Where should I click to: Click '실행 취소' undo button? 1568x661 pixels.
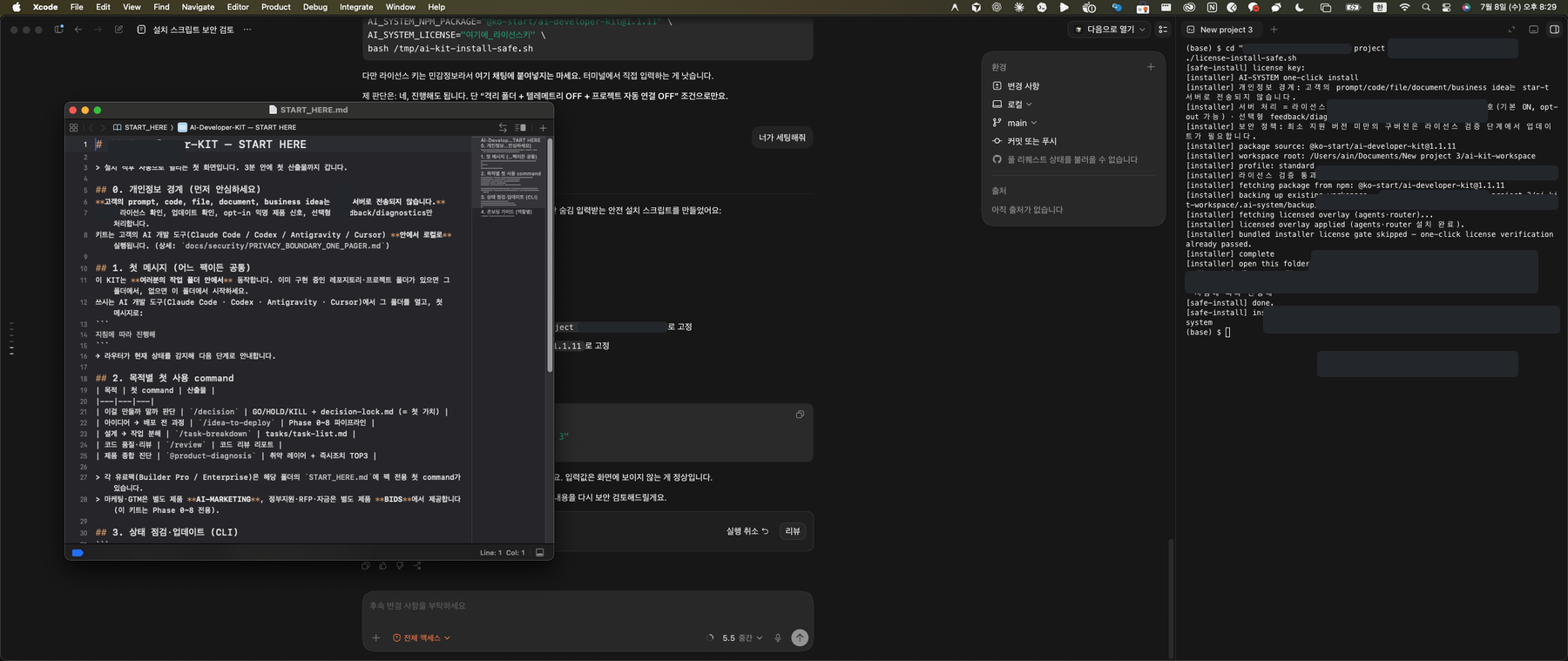(747, 531)
